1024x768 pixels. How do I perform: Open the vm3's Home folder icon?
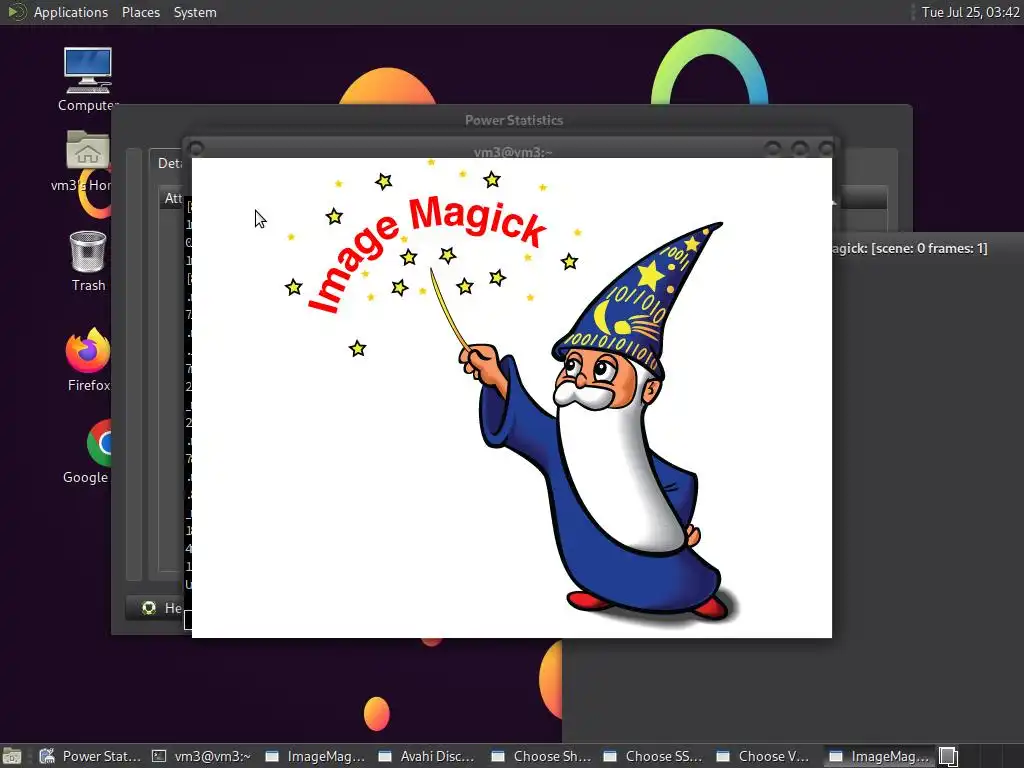(x=87, y=161)
